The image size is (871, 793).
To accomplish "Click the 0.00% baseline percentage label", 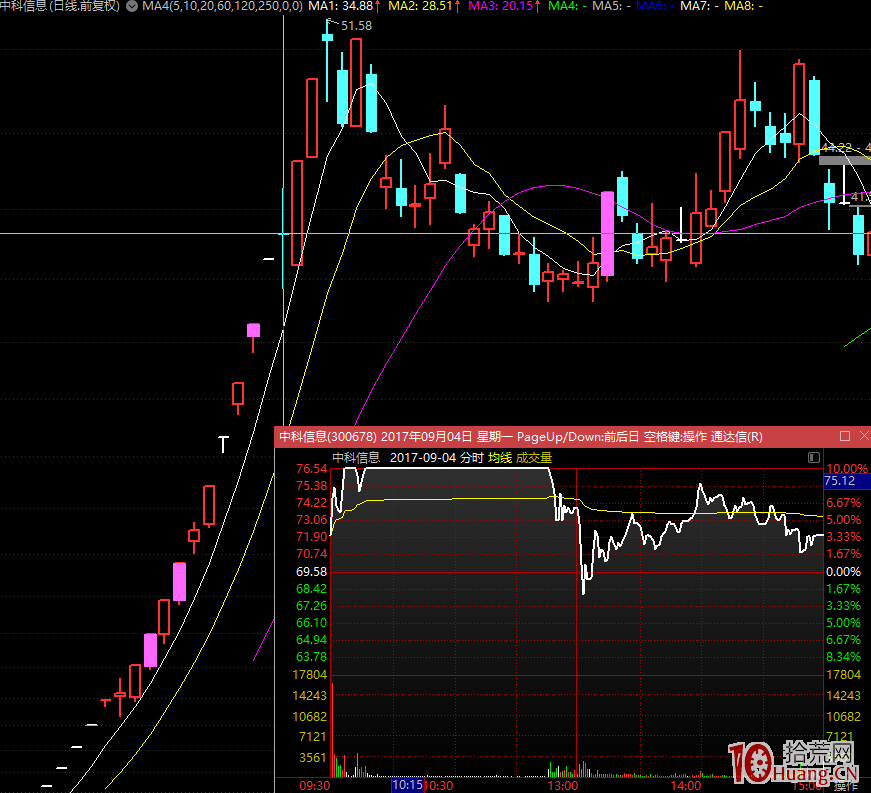I will click(x=843, y=571).
